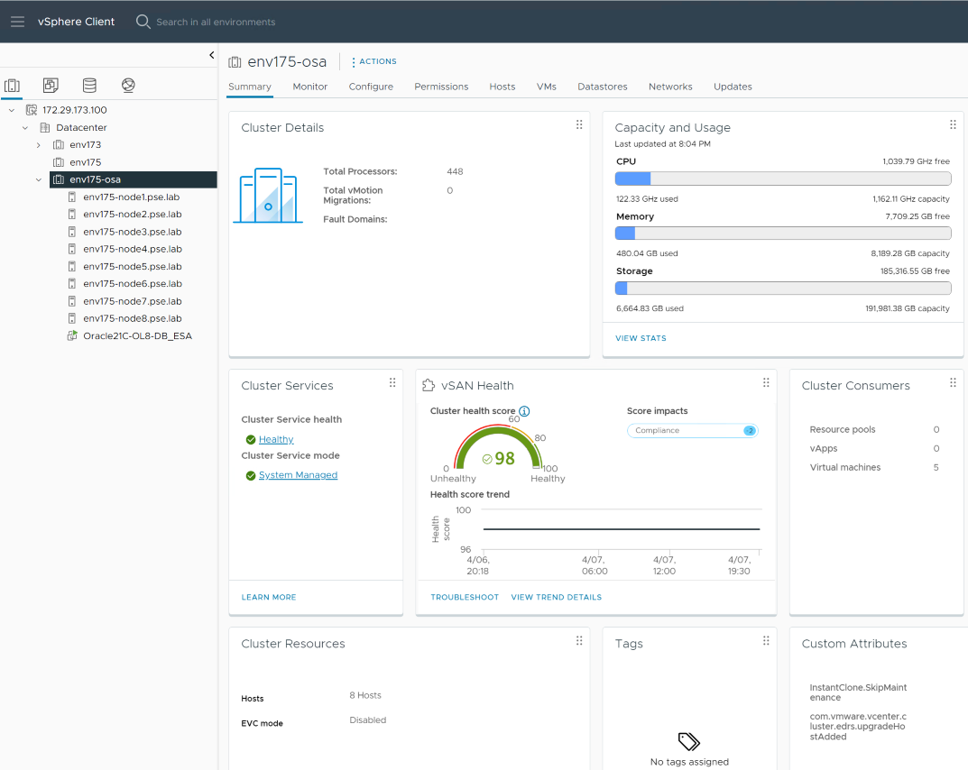This screenshot has width=968, height=770.
Task: Click the Compliance score impact bar
Action: click(692, 431)
